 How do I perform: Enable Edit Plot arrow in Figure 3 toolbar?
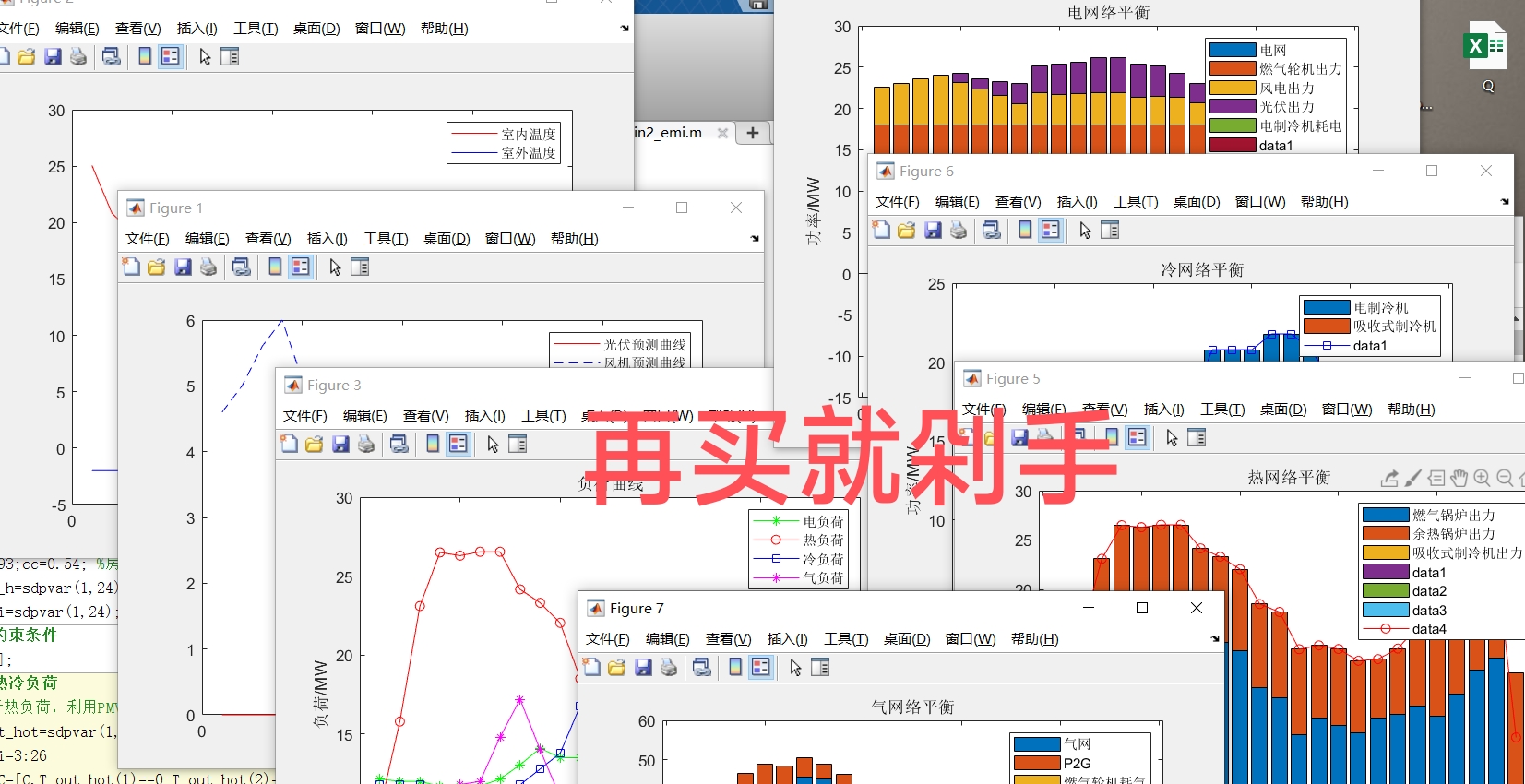pos(493,444)
